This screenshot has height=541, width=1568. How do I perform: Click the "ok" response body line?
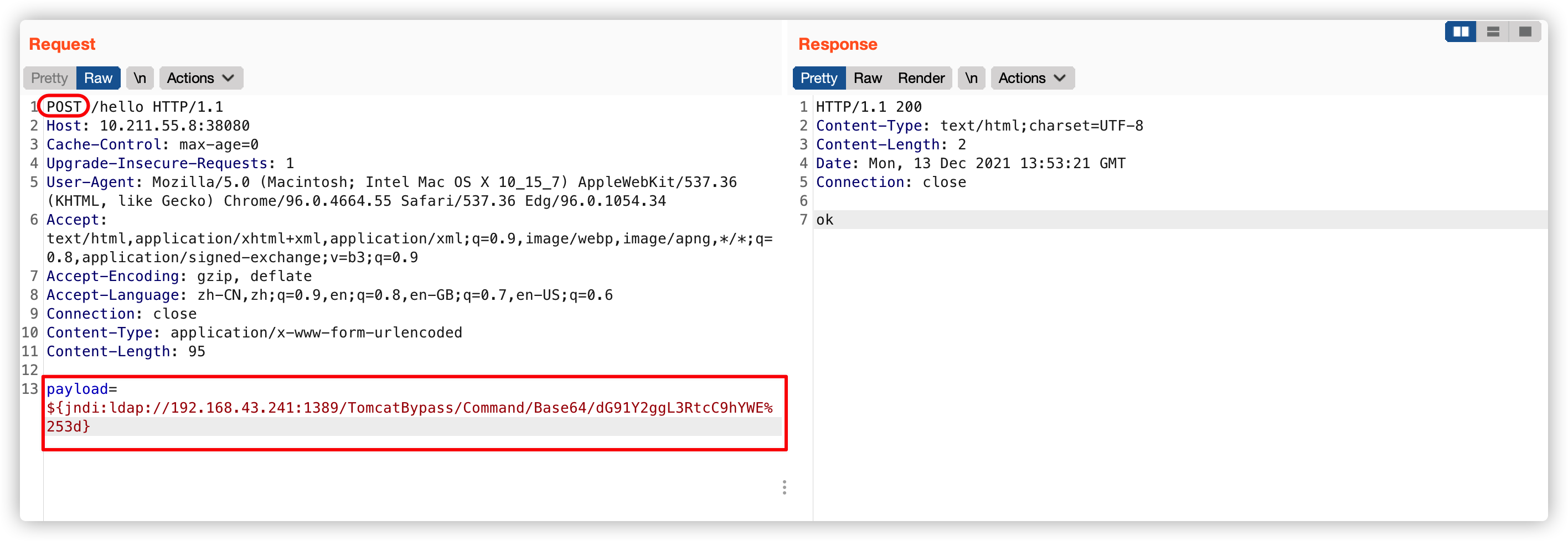pyautogui.click(x=825, y=220)
